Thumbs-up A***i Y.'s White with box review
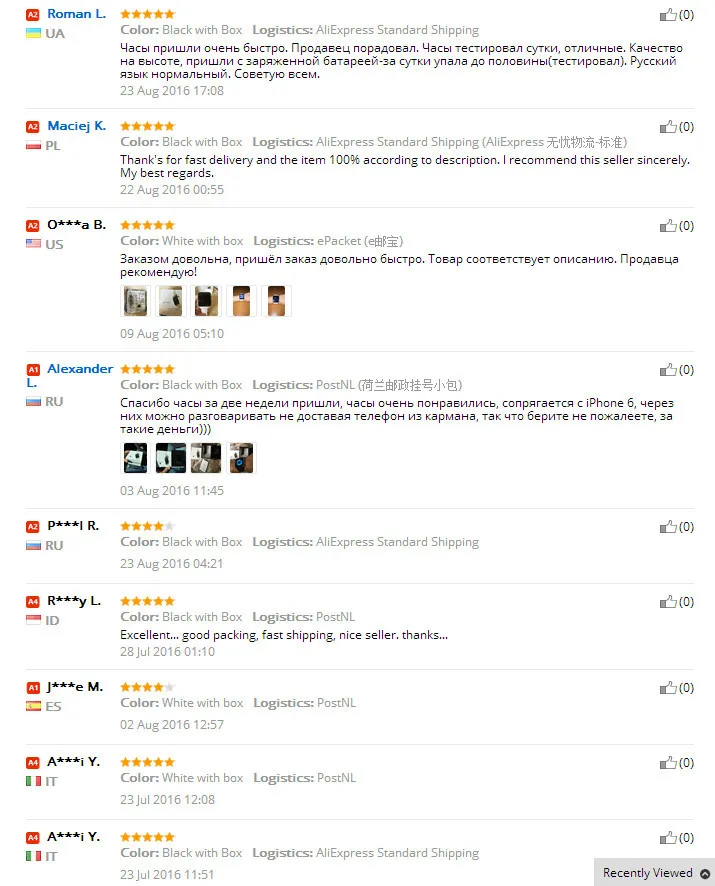Viewport: 715px width, 886px height. point(668,763)
